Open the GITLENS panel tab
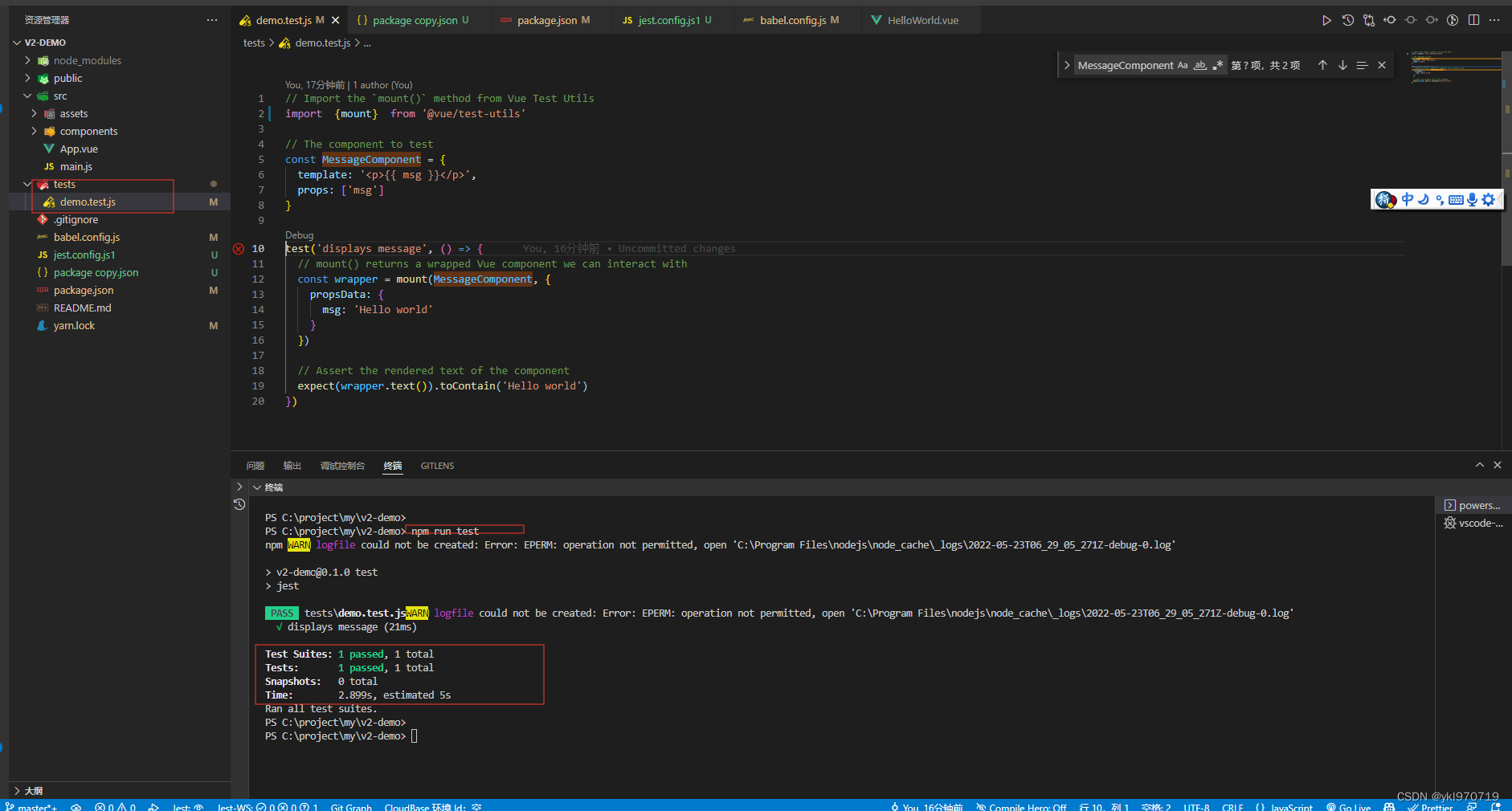 [x=437, y=466]
